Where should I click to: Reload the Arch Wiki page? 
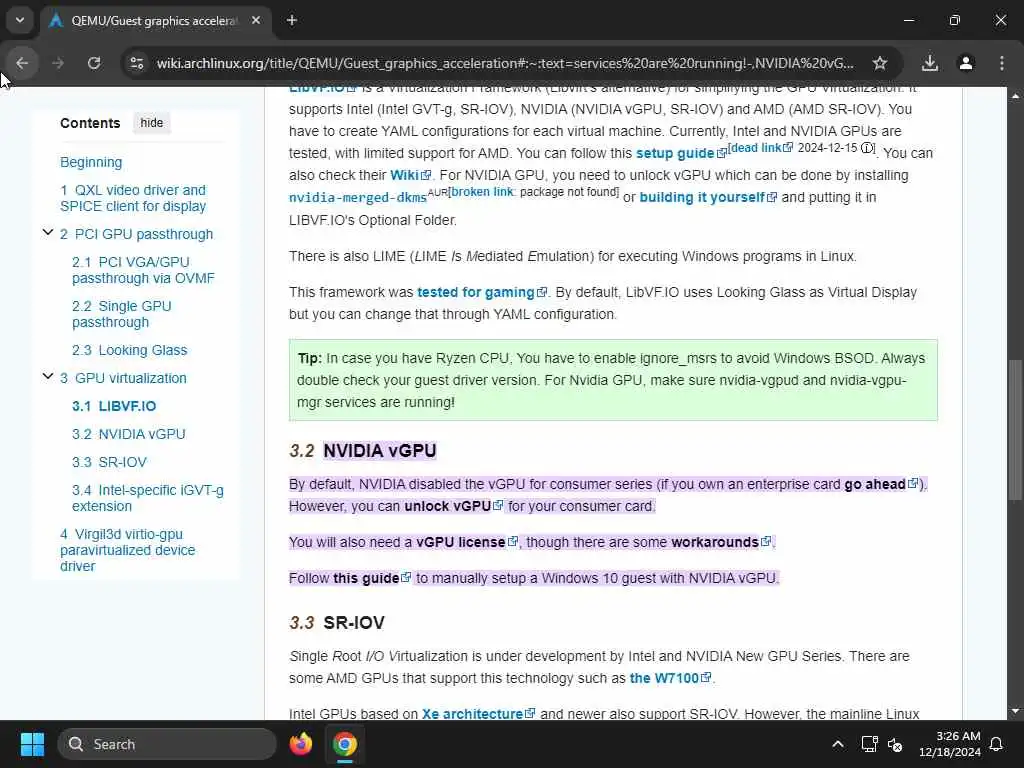tap(94, 63)
